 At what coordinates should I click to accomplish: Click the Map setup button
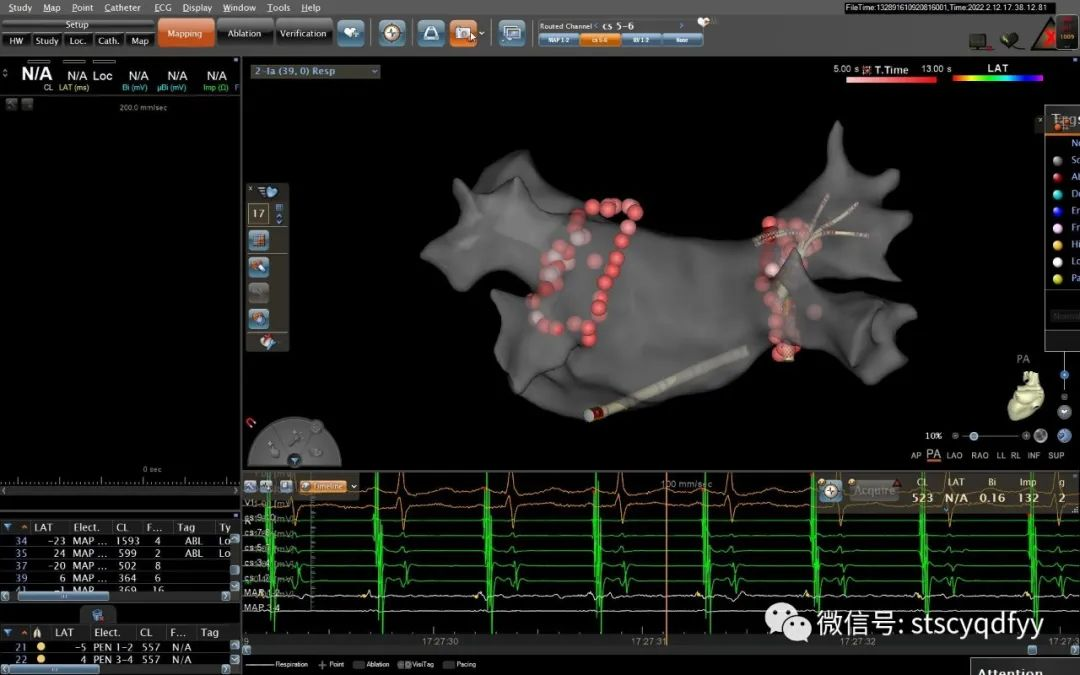coord(140,41)
